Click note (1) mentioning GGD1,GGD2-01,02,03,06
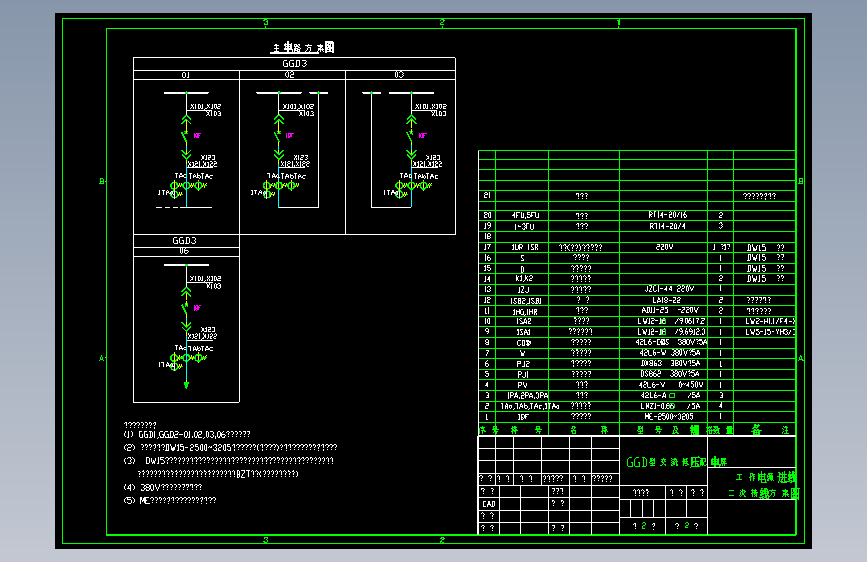The height and width of the screenshot is (562, 867). (x=187, y=435)
